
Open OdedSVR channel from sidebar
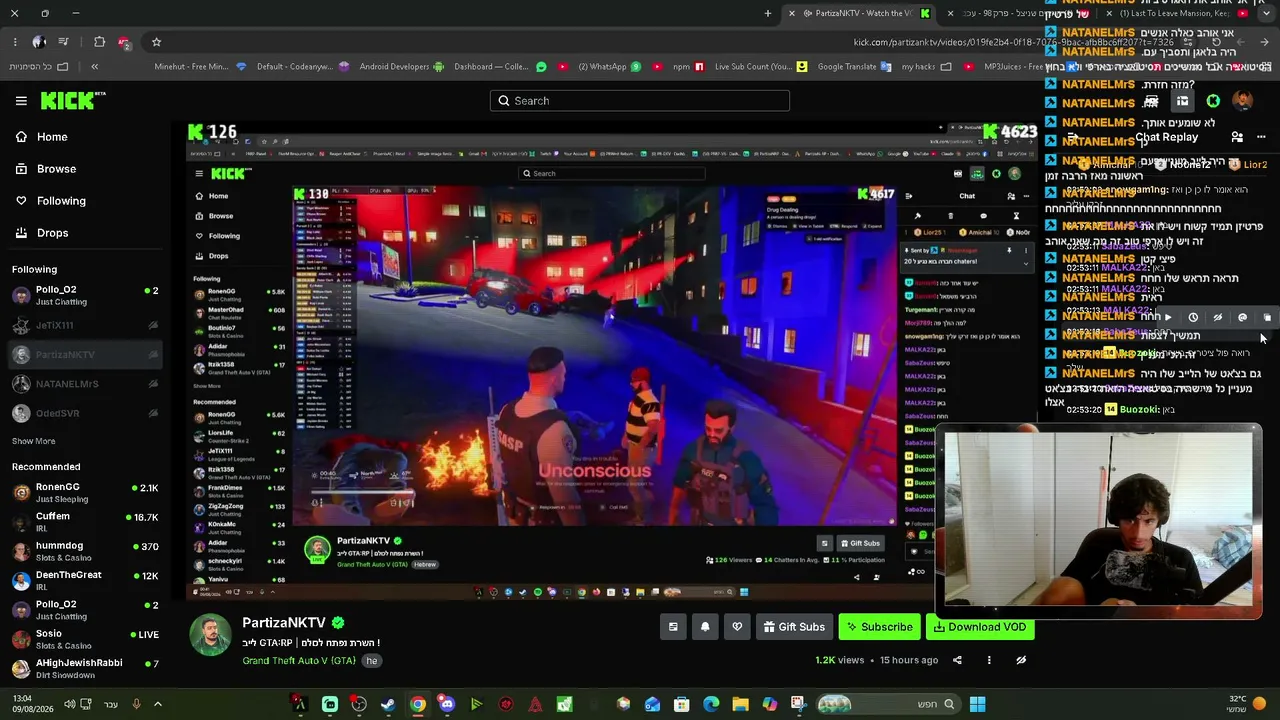pos(84,413)
